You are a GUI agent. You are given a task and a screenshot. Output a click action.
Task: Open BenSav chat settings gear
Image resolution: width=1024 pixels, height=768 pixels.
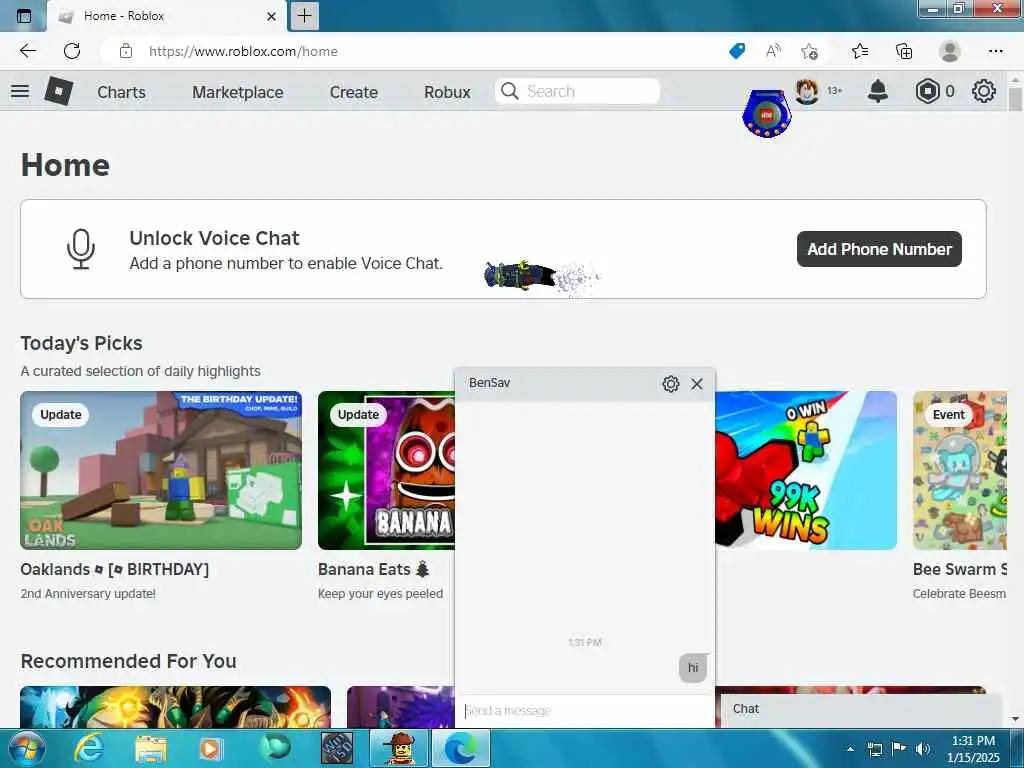[671, 384]
